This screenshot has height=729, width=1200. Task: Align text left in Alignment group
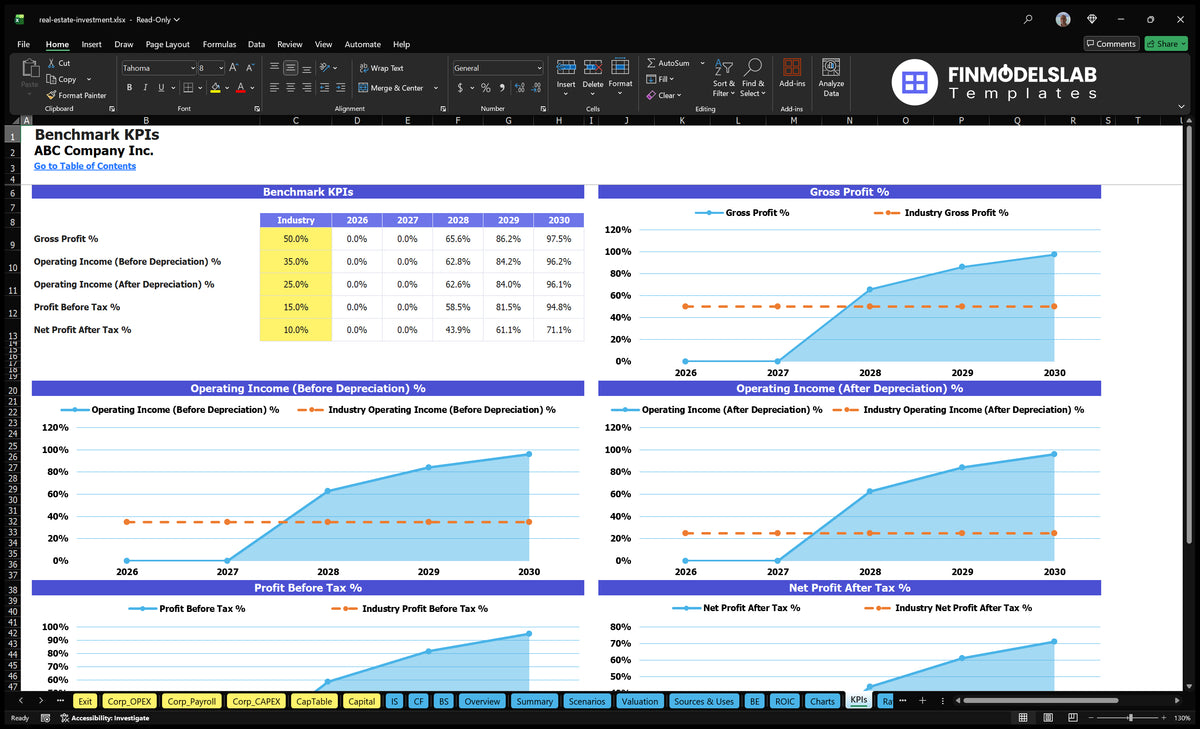pyautogui.click(x=275, y=88)
